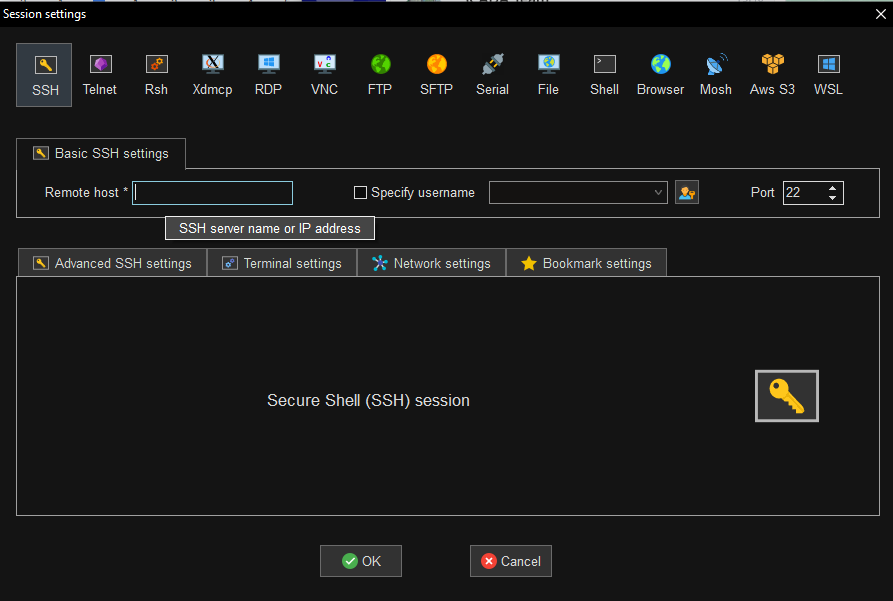
Task: Pick the SFTP session icon
Action: pyautogui.click(x=436, y=75)
